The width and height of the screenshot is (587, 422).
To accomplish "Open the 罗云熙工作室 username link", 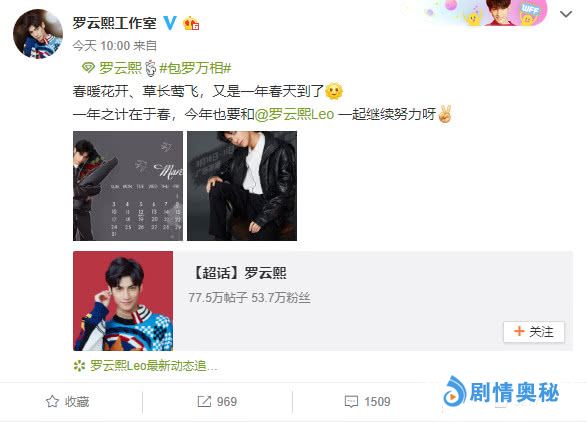I will click(115, 23).
